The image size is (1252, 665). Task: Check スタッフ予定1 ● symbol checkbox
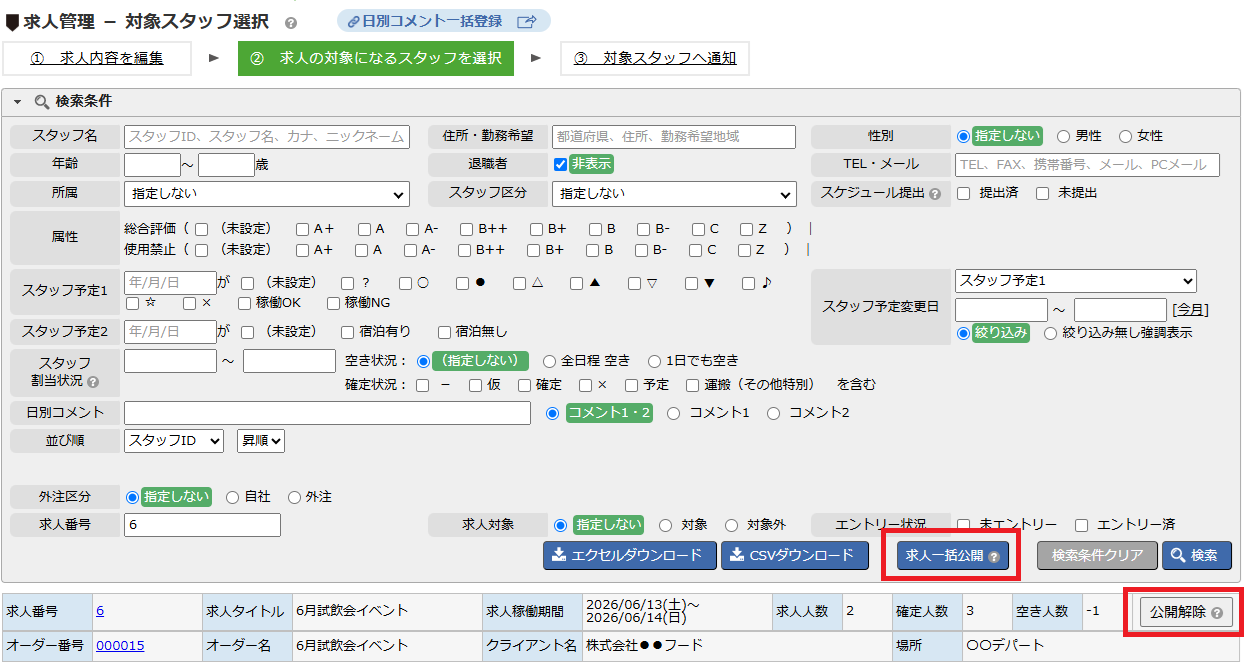[462, 283]
